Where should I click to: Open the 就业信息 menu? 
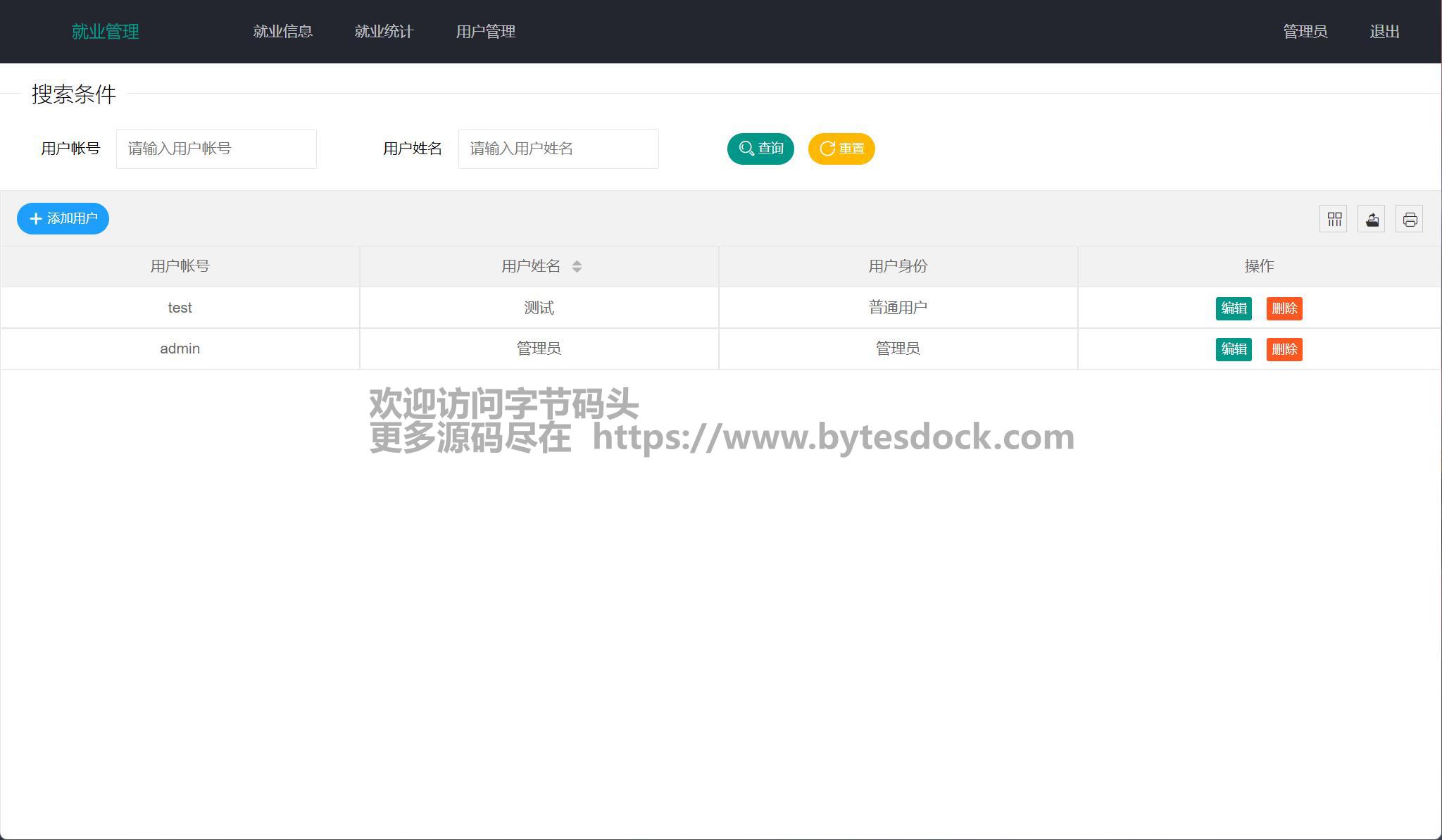282,32
